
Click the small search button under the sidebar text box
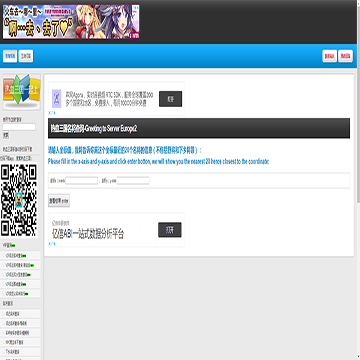pos(6,135)
